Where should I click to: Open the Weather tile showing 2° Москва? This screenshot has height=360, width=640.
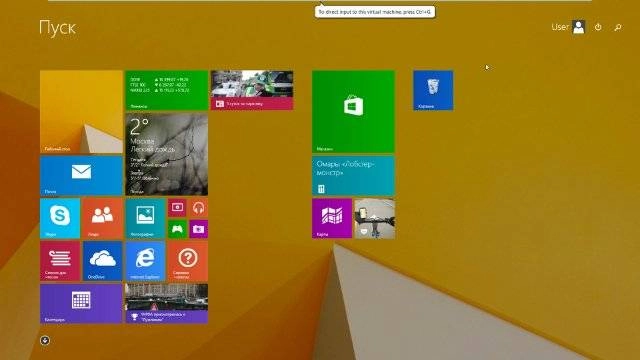[x=167, y=154]
